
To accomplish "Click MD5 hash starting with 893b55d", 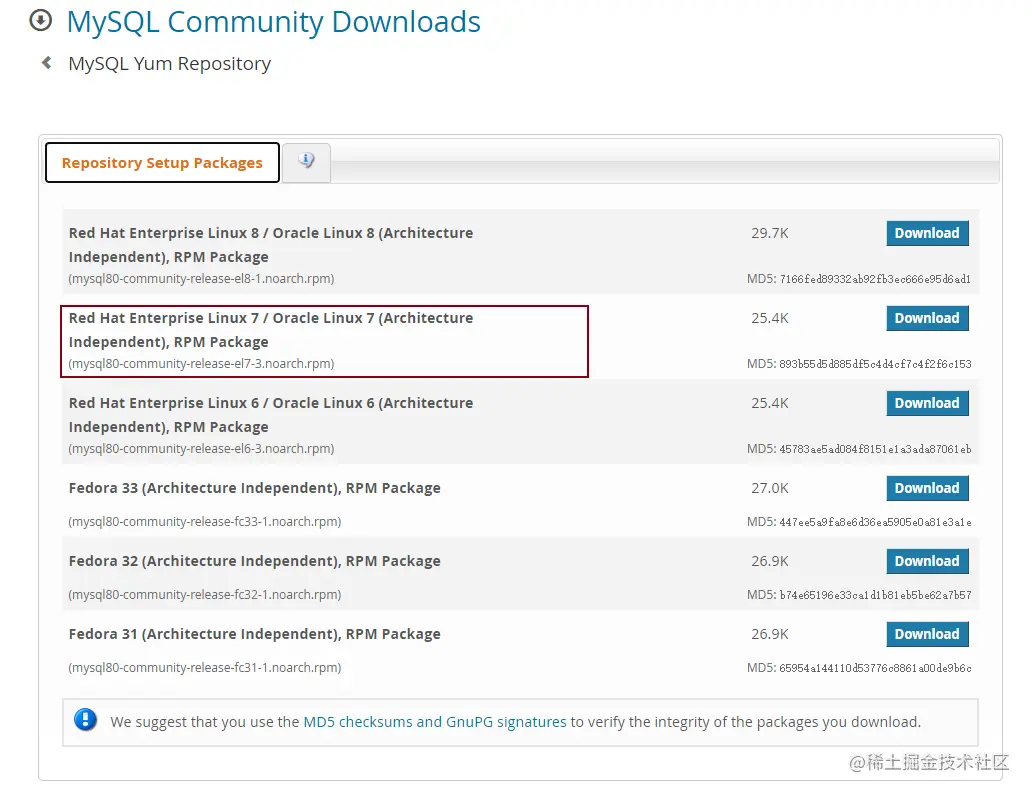I will click(875, 364).
